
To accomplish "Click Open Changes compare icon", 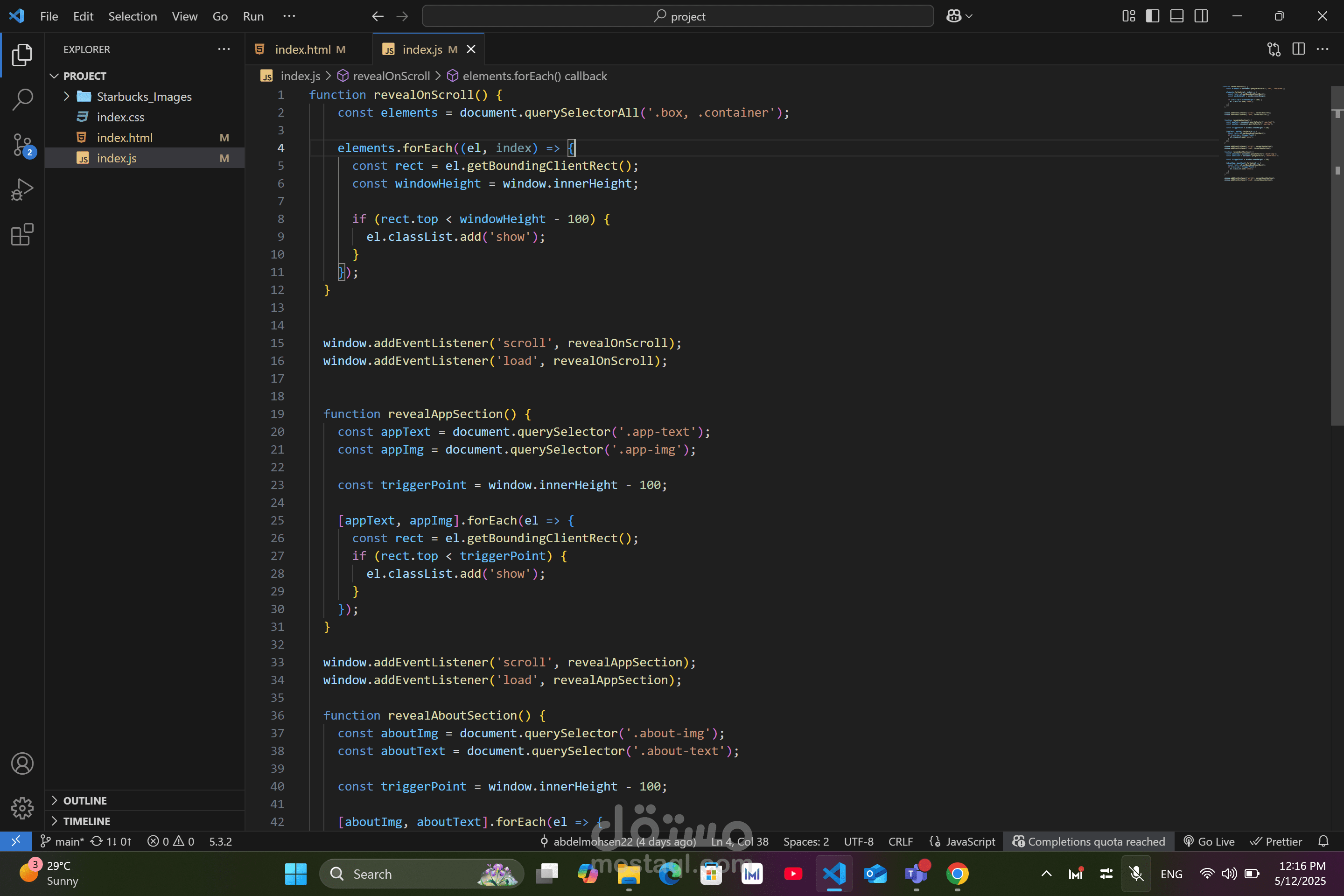I will click(1274, 49).
